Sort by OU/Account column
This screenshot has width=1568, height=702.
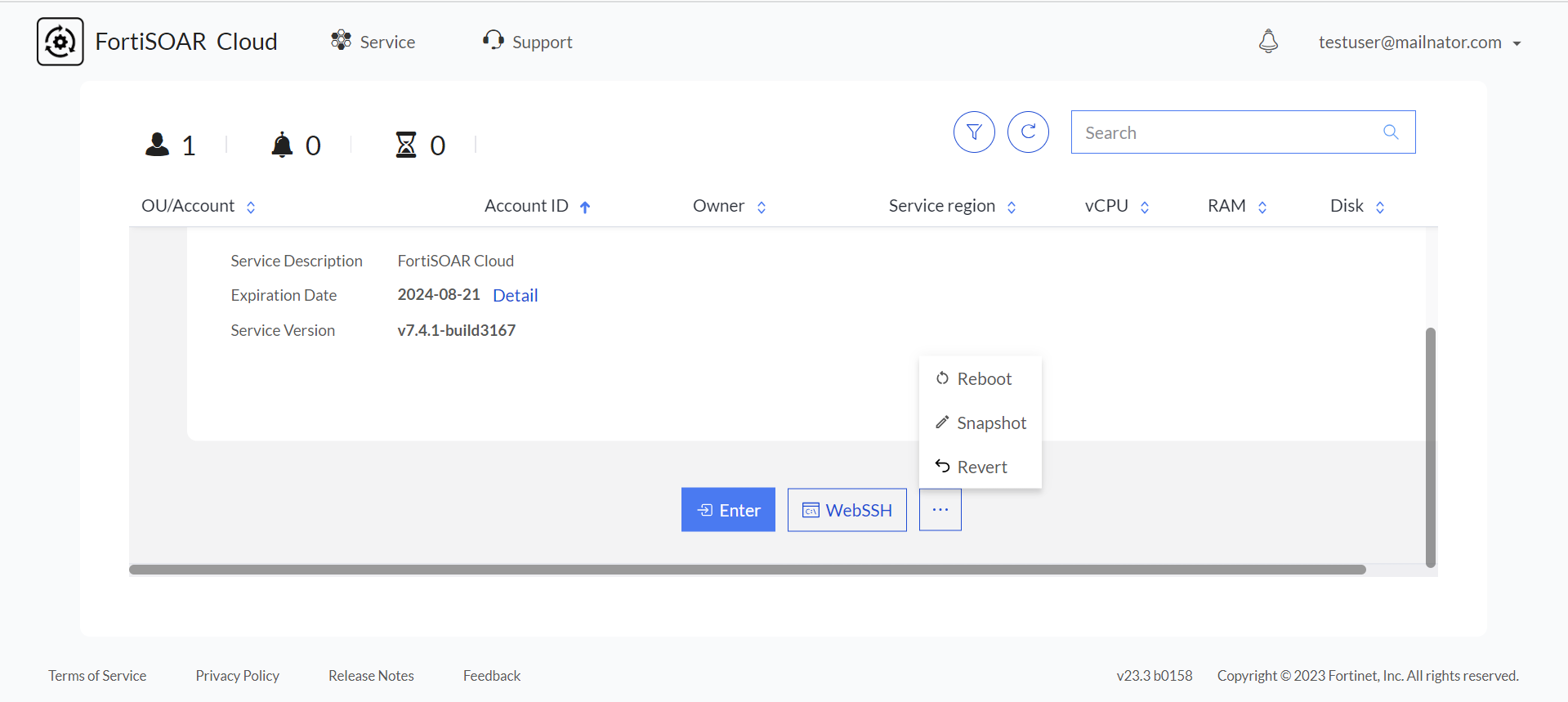(x=199, y=206)
